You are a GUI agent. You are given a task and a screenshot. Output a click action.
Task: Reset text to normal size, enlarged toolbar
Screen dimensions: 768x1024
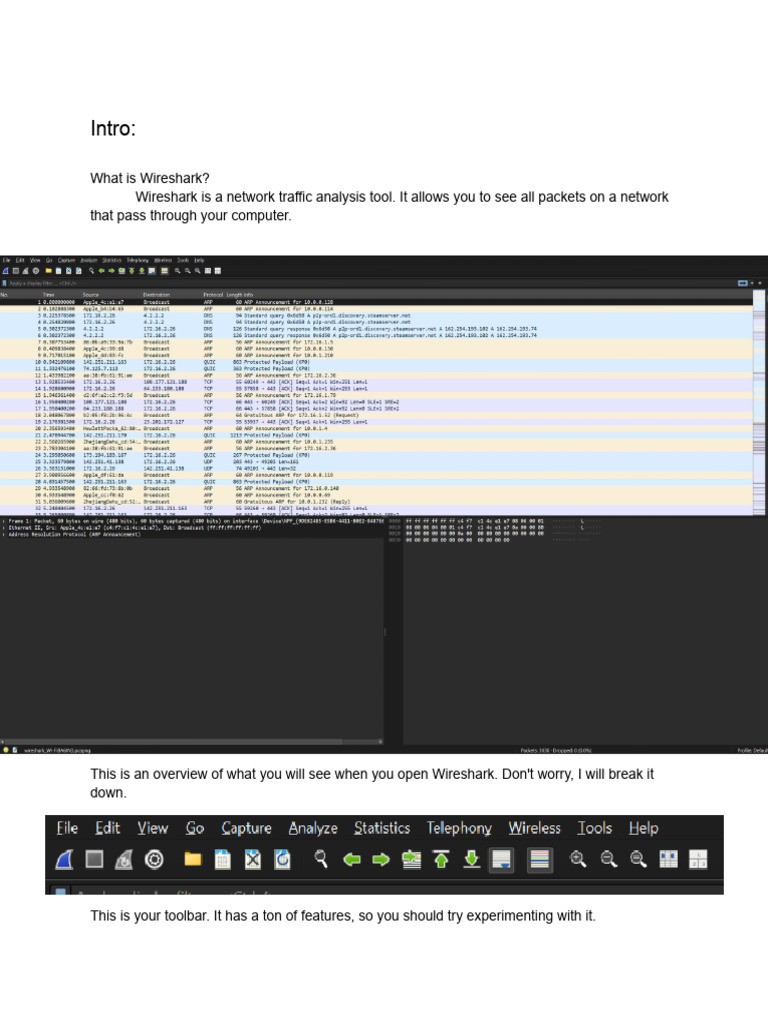pyautogui.click(x=638, y=859)
